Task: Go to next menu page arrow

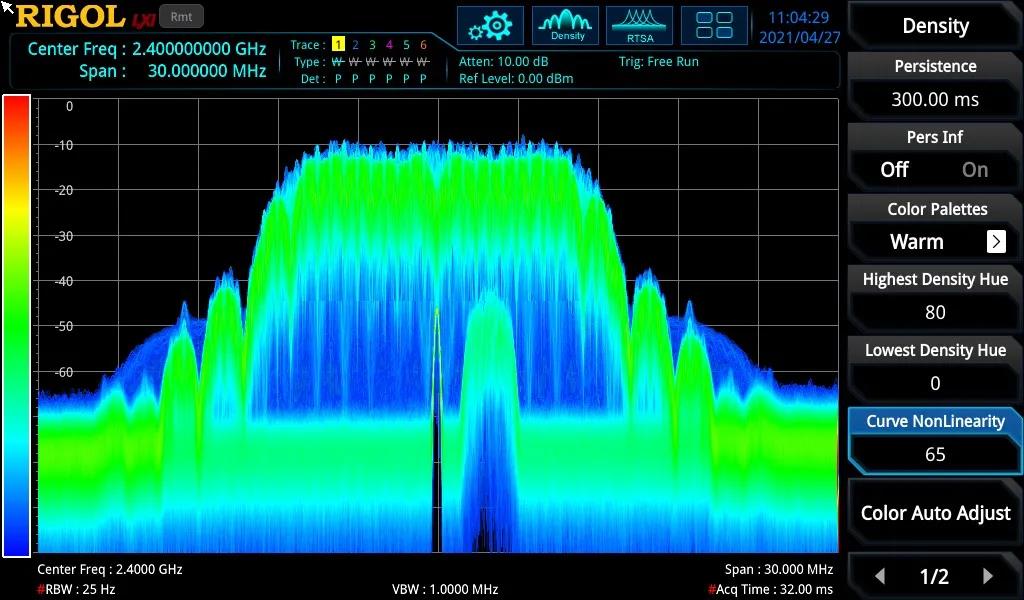Action: [x=988, y=576]
